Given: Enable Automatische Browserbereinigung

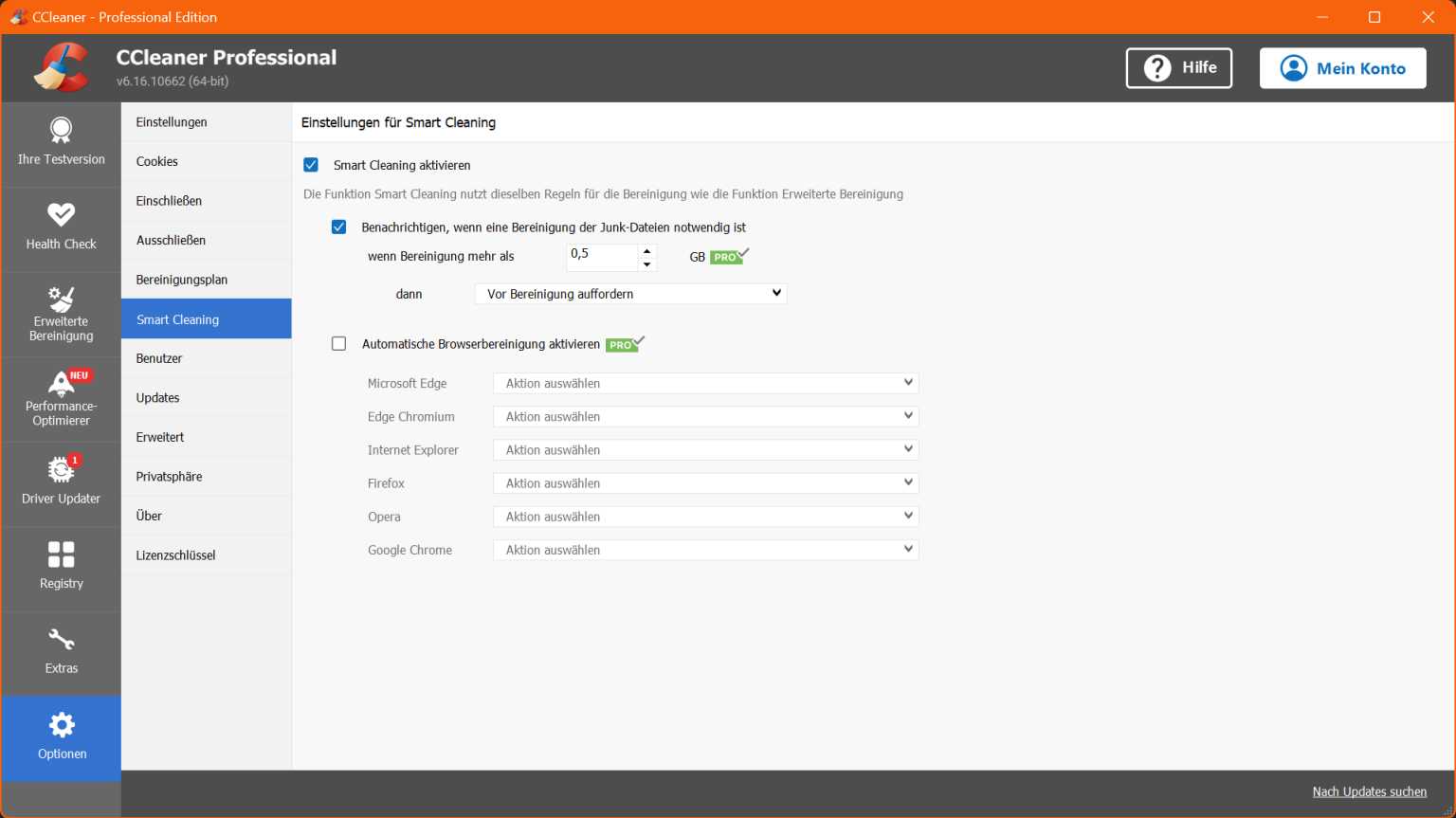Looking at the screenshot, I should (338, 343).
